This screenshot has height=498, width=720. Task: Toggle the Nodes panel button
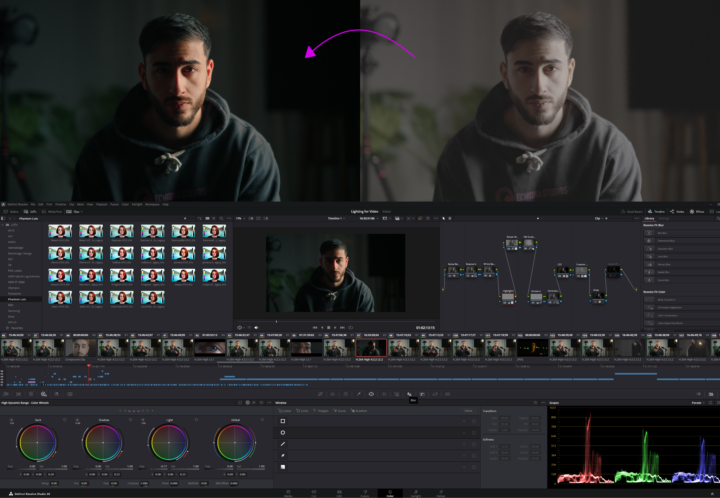tap(677, 212)
